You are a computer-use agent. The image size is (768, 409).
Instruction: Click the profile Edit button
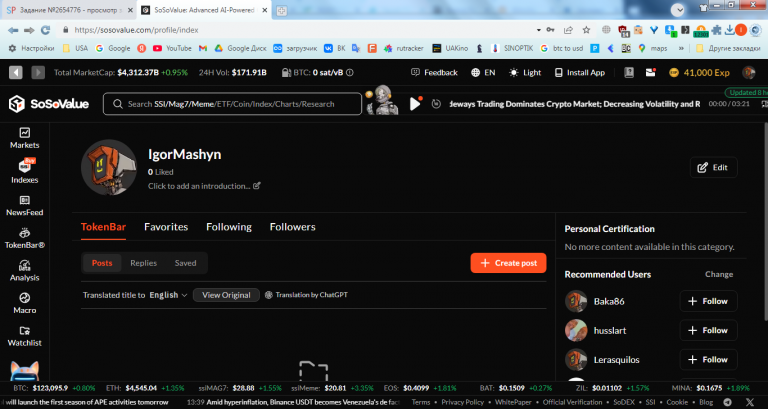coord(713,168)
